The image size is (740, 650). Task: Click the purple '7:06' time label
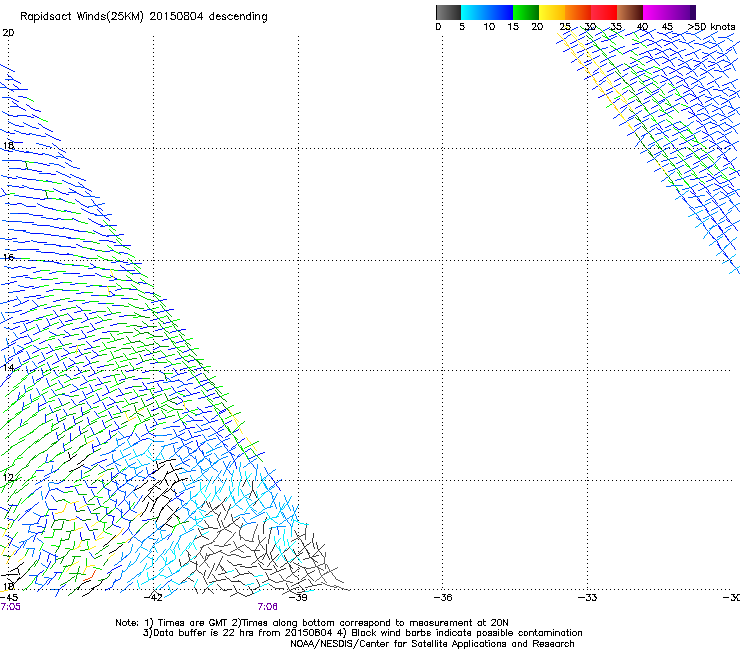click(x=268, y=607)
